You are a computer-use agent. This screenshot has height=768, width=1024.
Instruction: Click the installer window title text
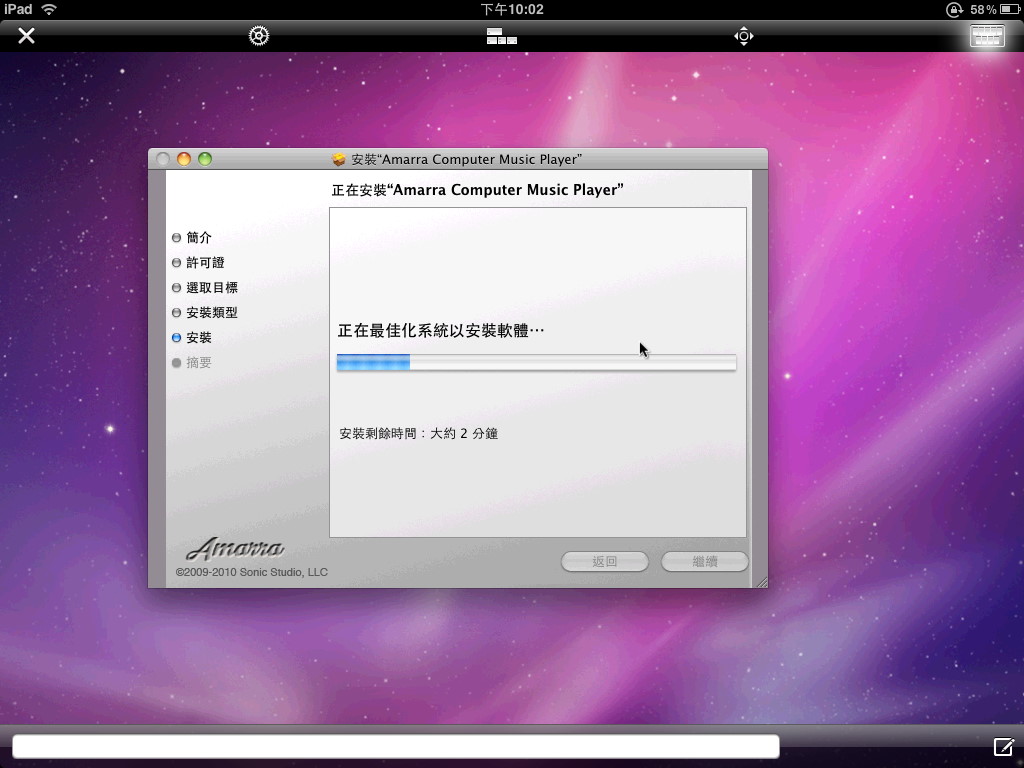[466, 159]
